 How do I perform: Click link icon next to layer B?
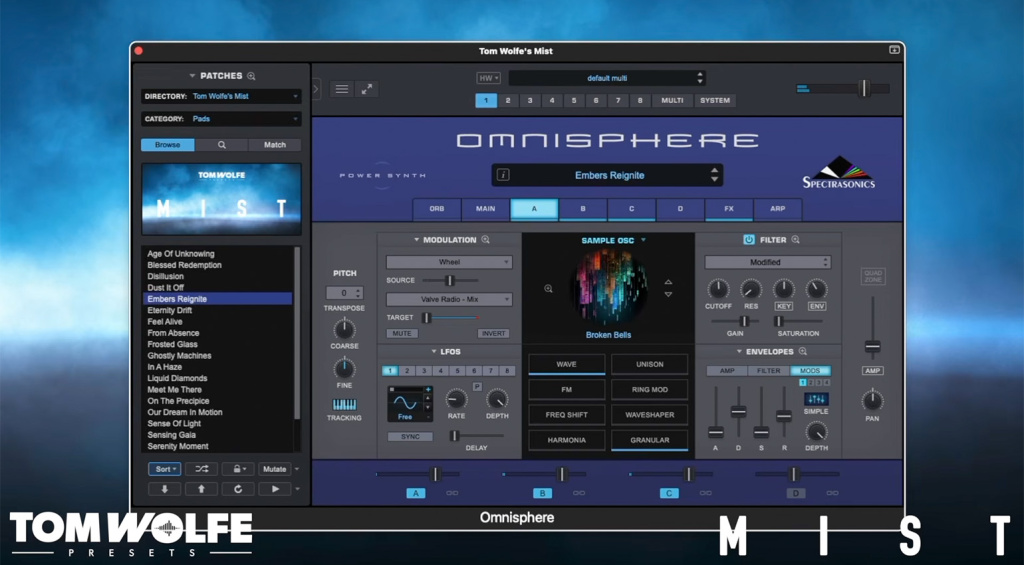(x=579, y=493)
